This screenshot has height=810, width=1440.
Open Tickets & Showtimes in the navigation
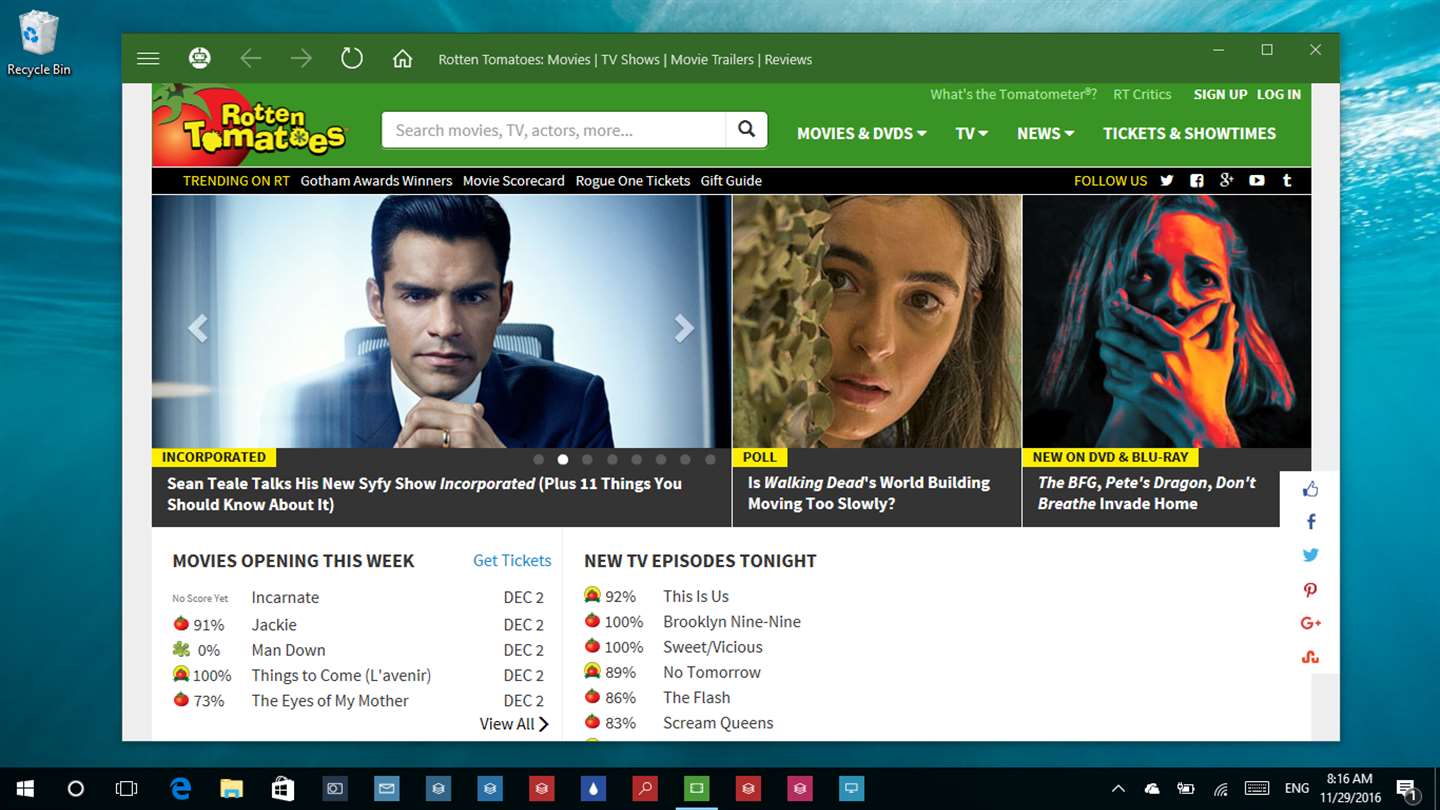pos(1189,133)
